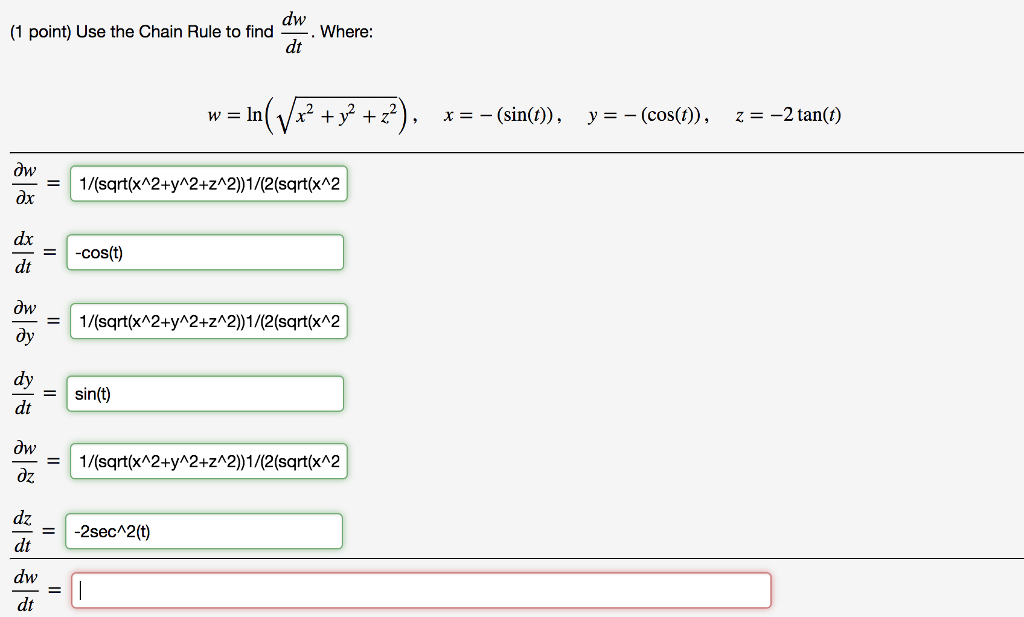Click inside the ∂w/∂z answer box

[x=207, y=461]
